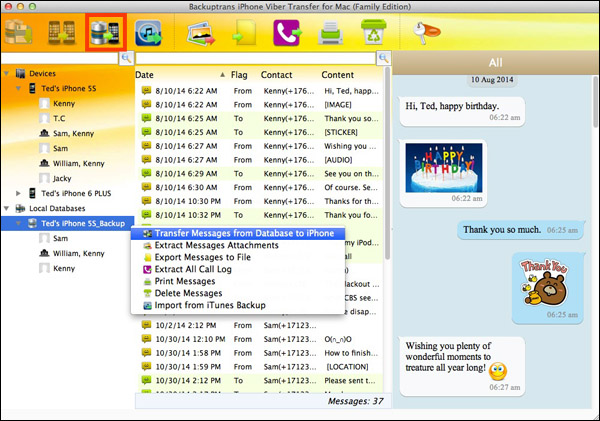This screenshot has height=421, width=600.
Task: Click the key registration icon
Action: [x=427, y=32]
